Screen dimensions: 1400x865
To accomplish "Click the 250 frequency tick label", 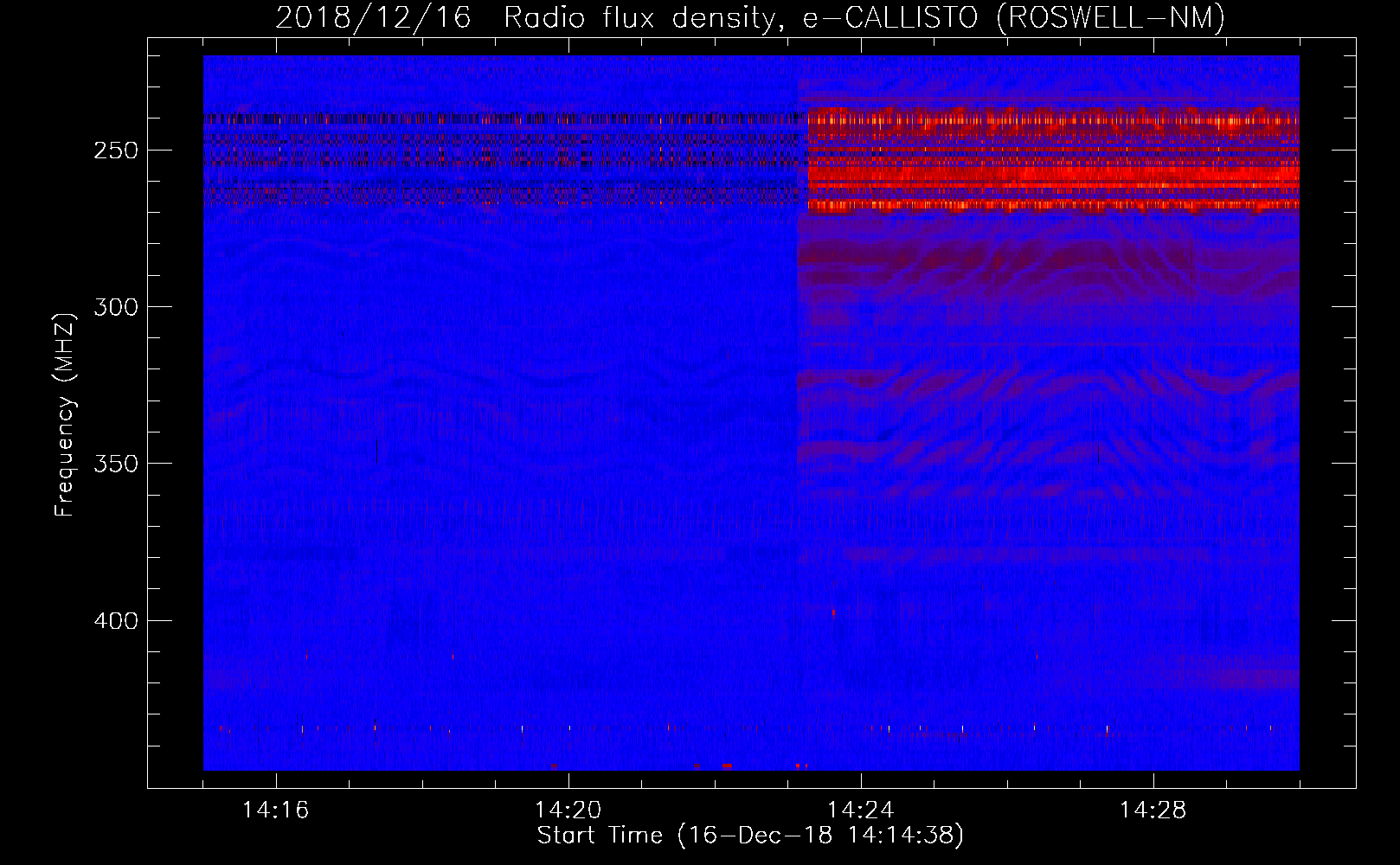I will [x=116, y=151].
